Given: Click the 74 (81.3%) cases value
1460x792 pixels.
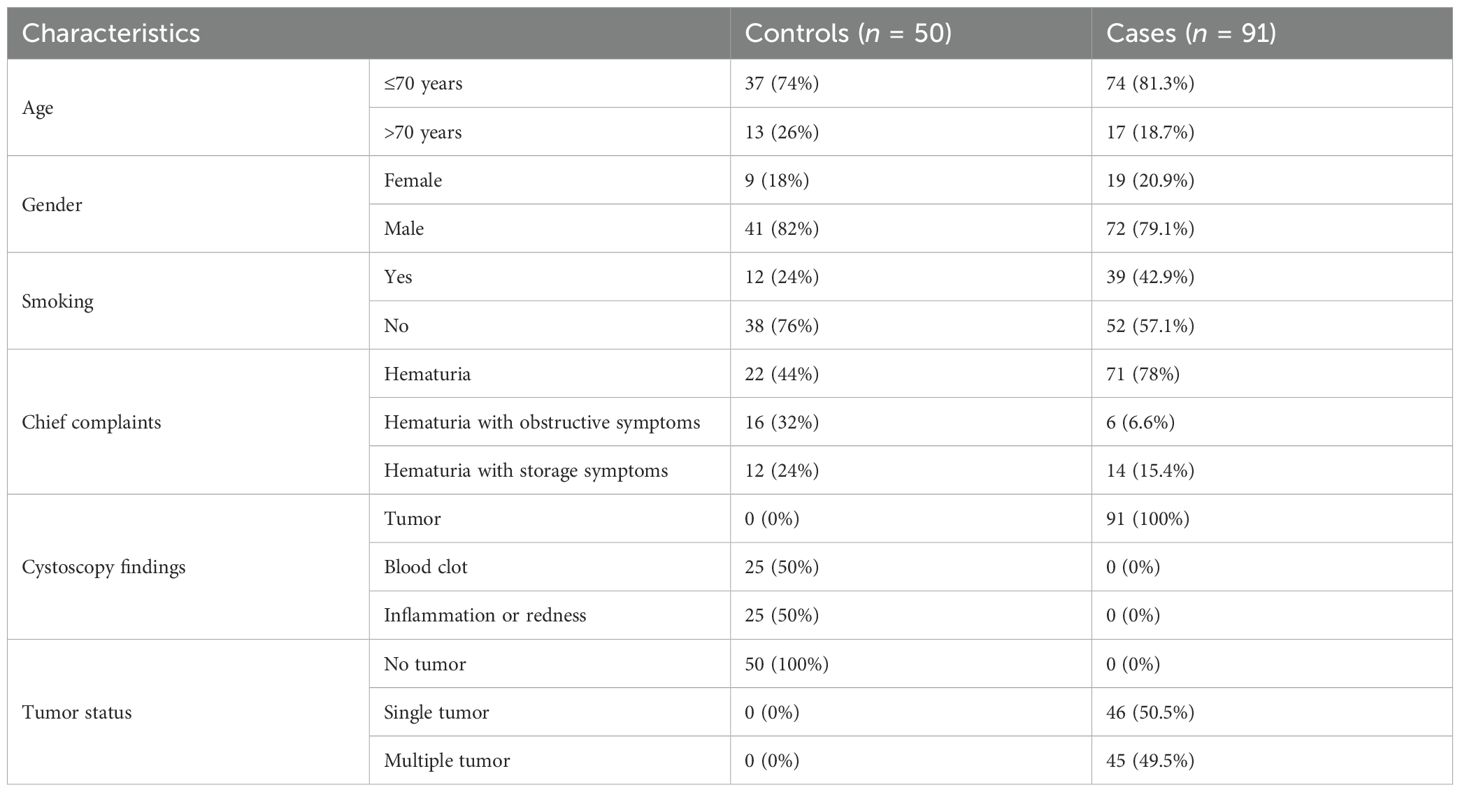Looking at the screenshot, I should (1150, 84).
